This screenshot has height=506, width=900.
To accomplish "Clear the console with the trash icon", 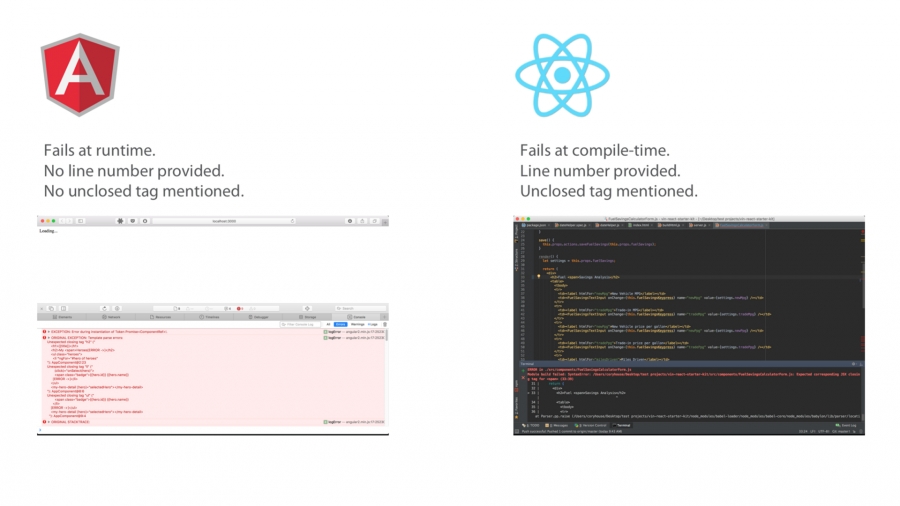I will 385,325.
